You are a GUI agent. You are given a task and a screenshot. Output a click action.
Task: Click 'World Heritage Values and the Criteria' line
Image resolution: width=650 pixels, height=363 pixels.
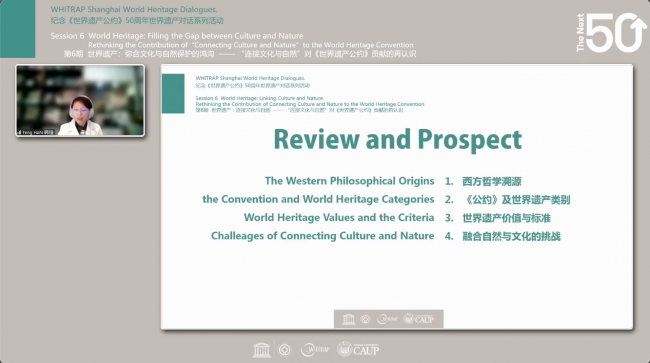coord(339,218)
